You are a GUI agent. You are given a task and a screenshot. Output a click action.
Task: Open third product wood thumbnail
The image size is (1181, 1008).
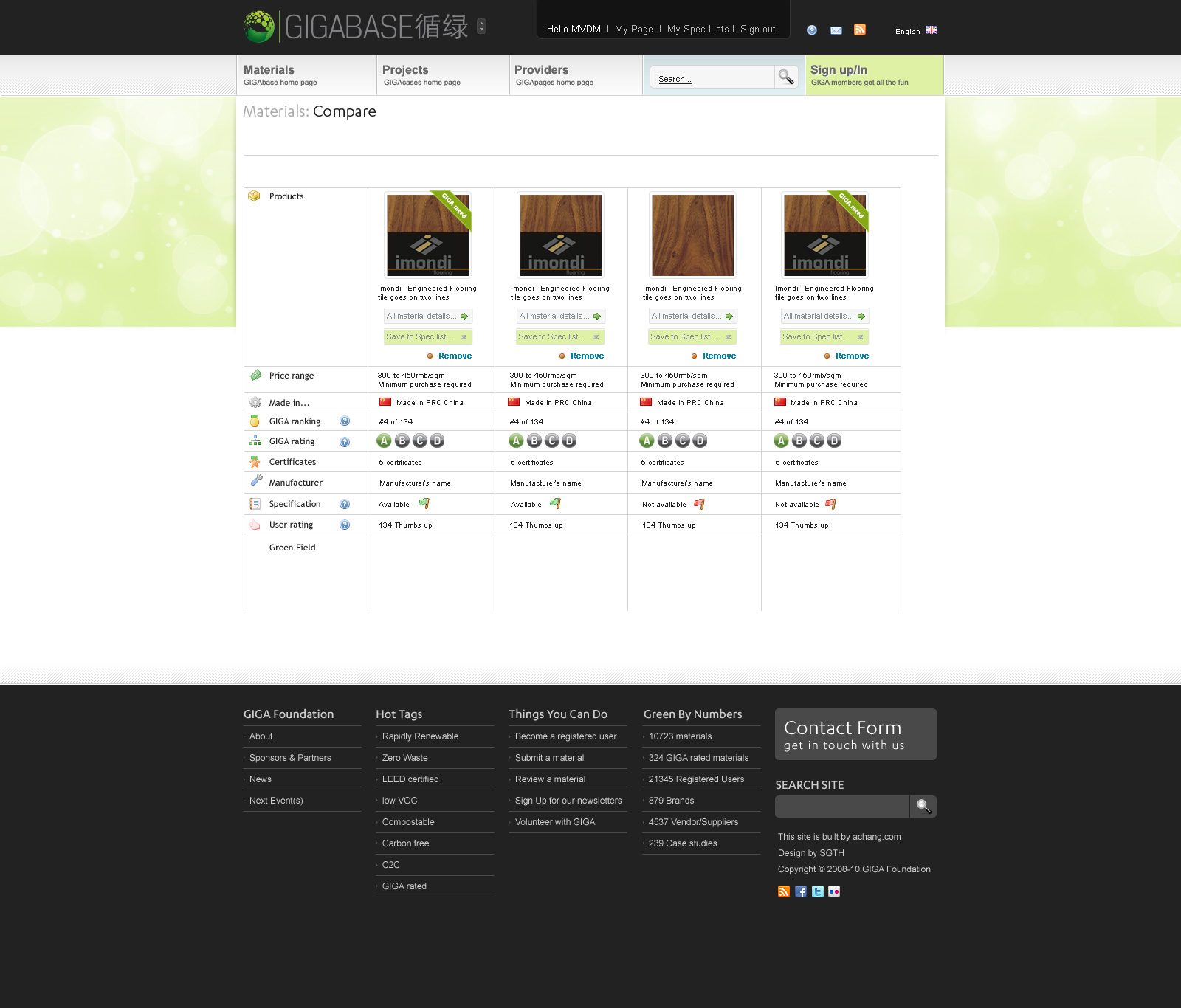tap(692, 235)
